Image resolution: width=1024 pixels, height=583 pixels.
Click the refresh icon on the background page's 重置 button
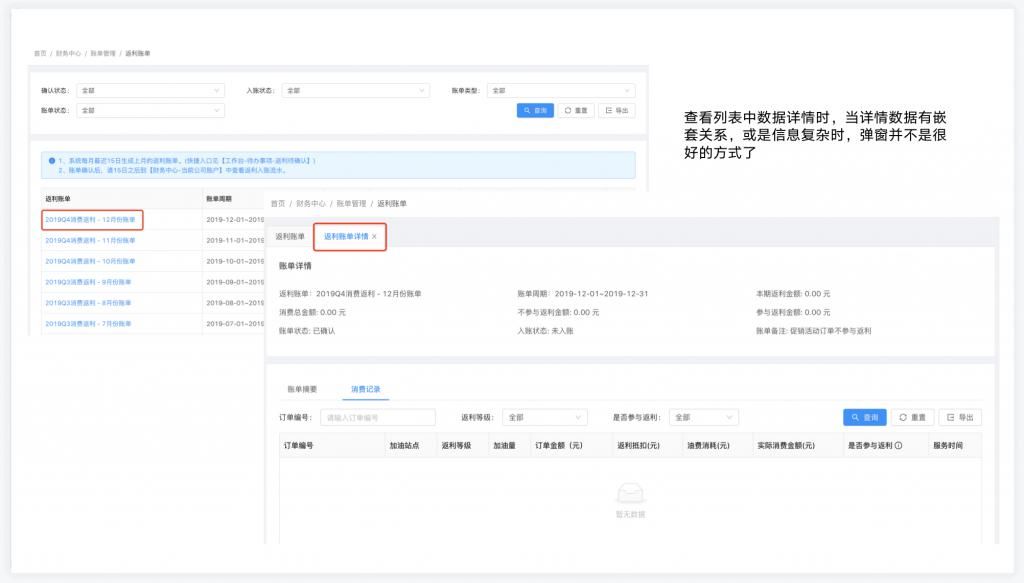(569, 110)
